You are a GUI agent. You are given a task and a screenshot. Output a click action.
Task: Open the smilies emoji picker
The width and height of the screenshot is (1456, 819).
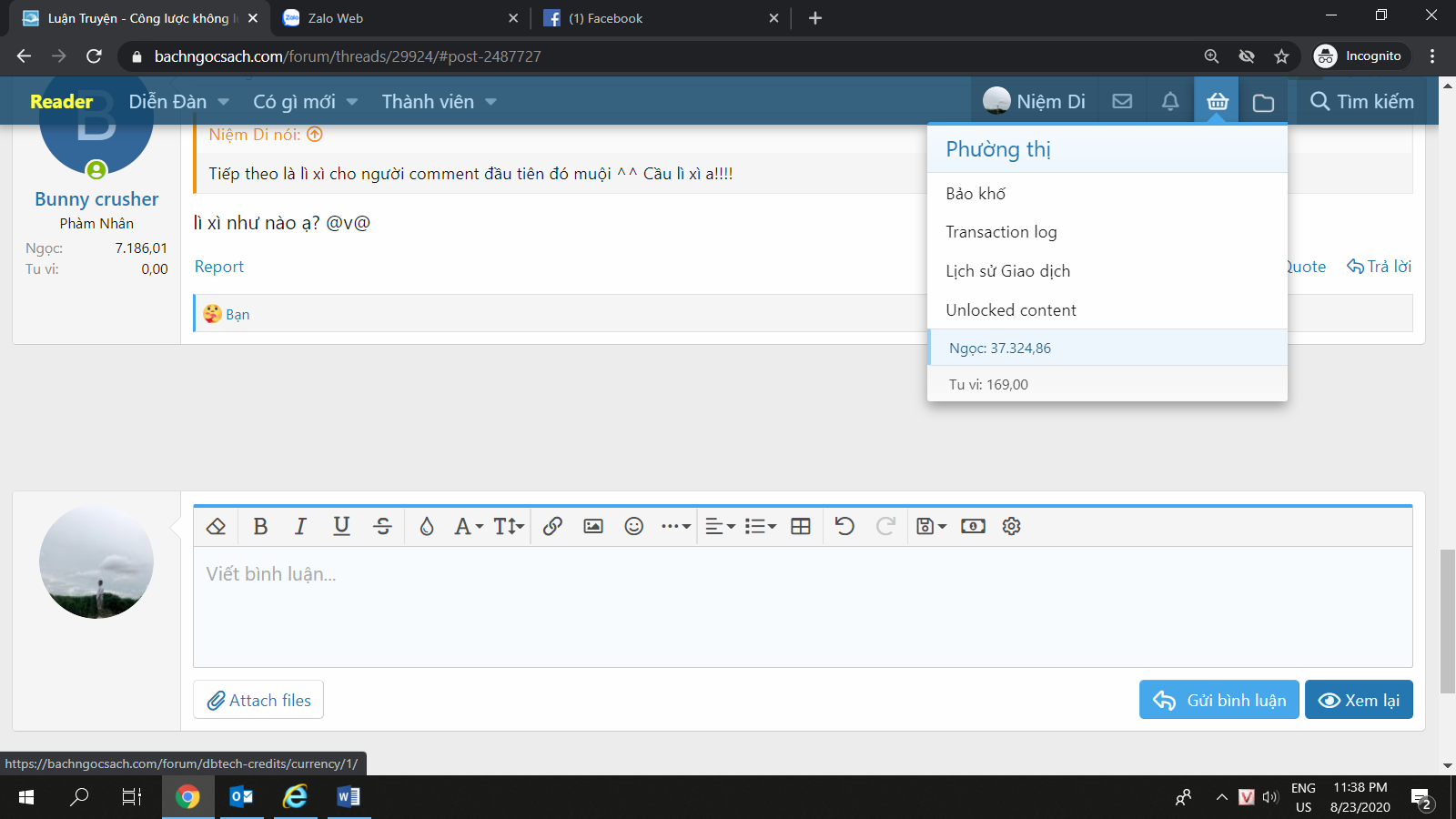634,526
